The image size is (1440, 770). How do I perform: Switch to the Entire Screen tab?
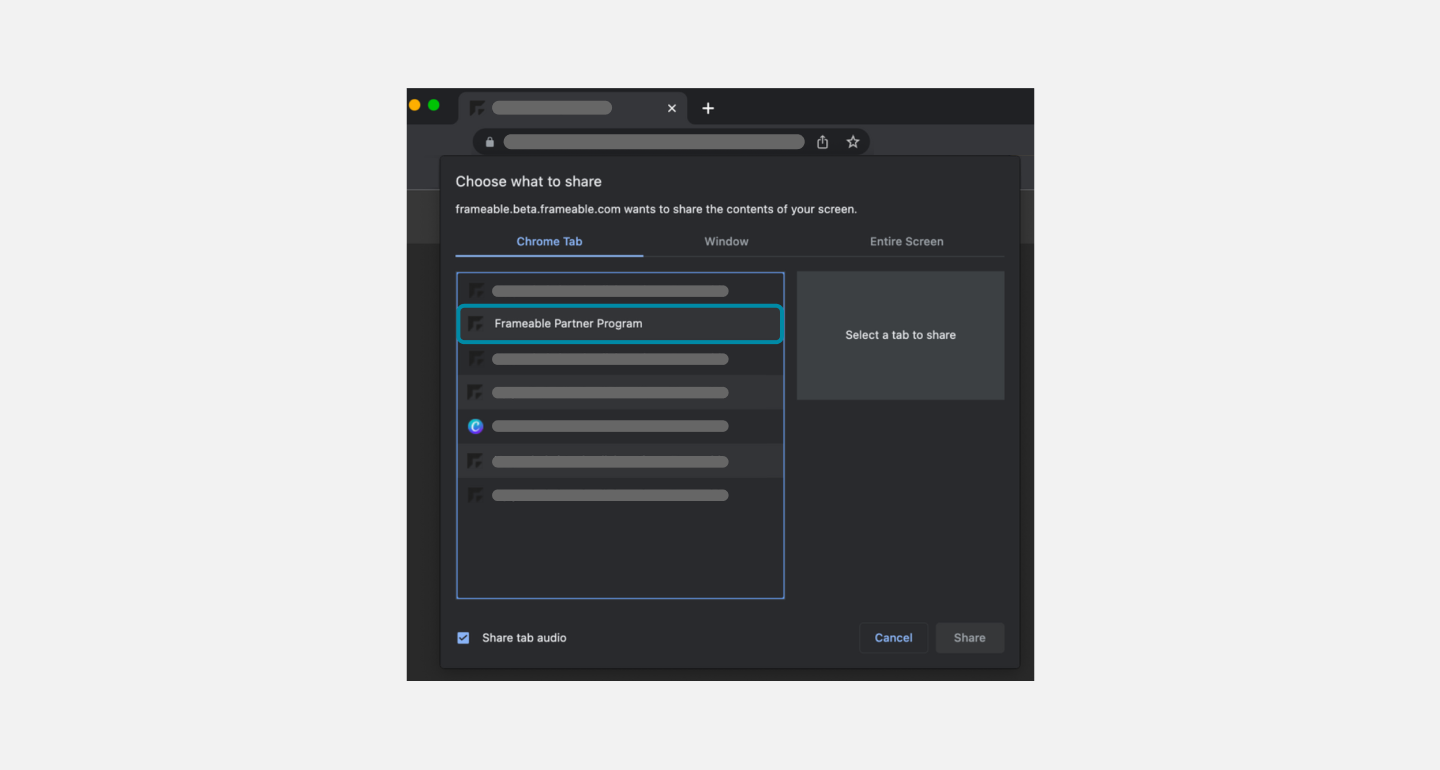click(906, 241)
